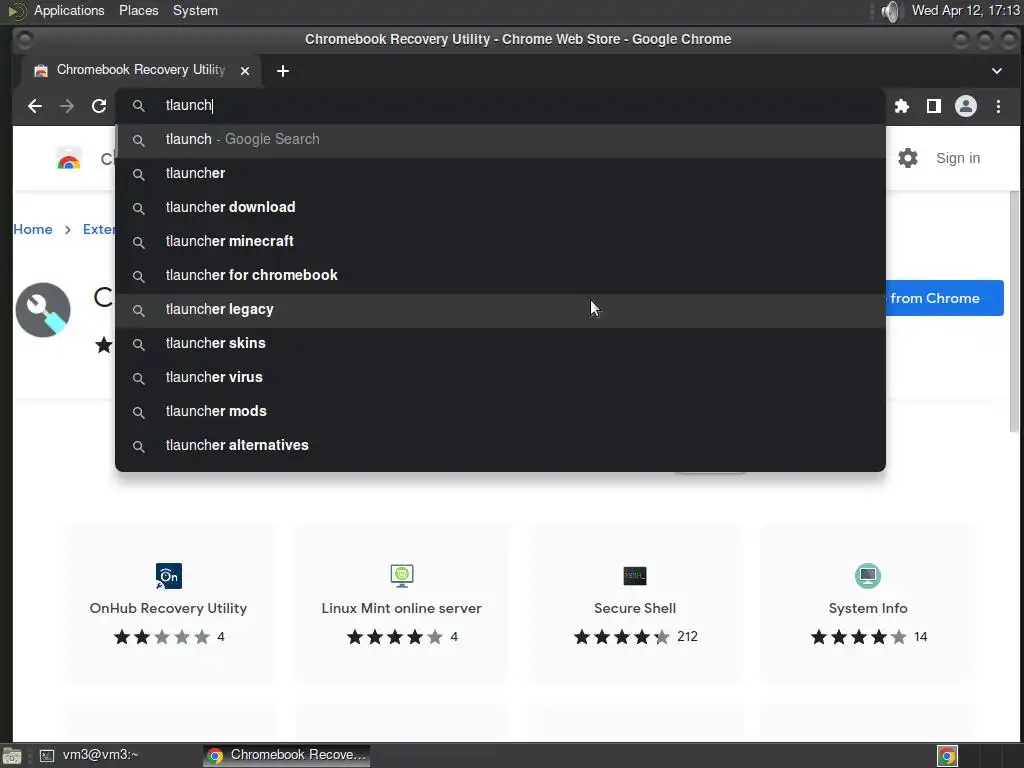This screenshot has width=1024, height=768.
Task: Follow the Home breadcrumb link
Action: (33, 229)
